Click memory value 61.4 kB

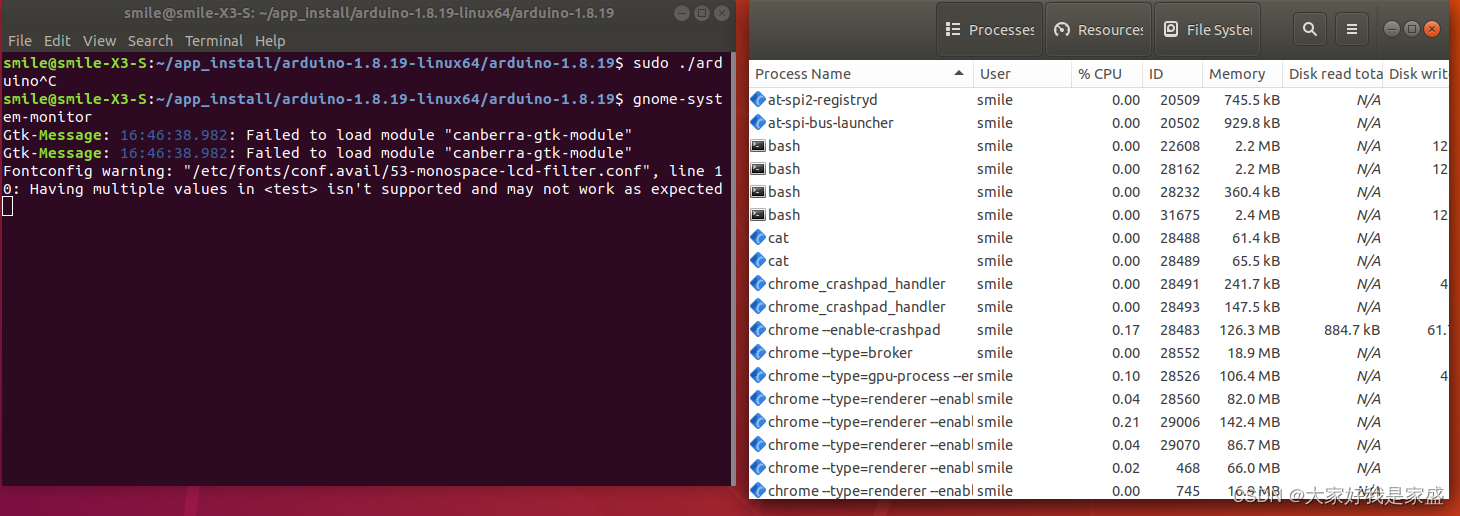(1256, 238)
